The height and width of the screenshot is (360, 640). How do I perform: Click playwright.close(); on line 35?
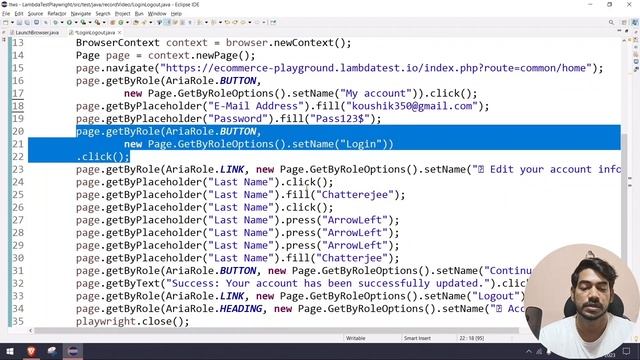133,321
